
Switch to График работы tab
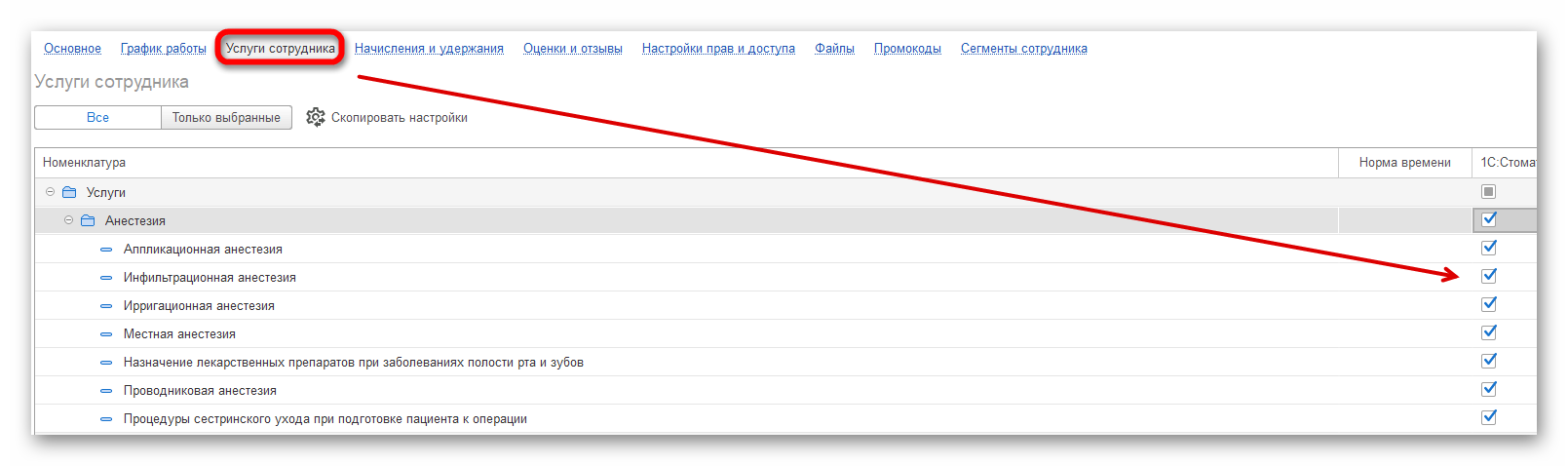pyautogui.click(x=164, y=49)
